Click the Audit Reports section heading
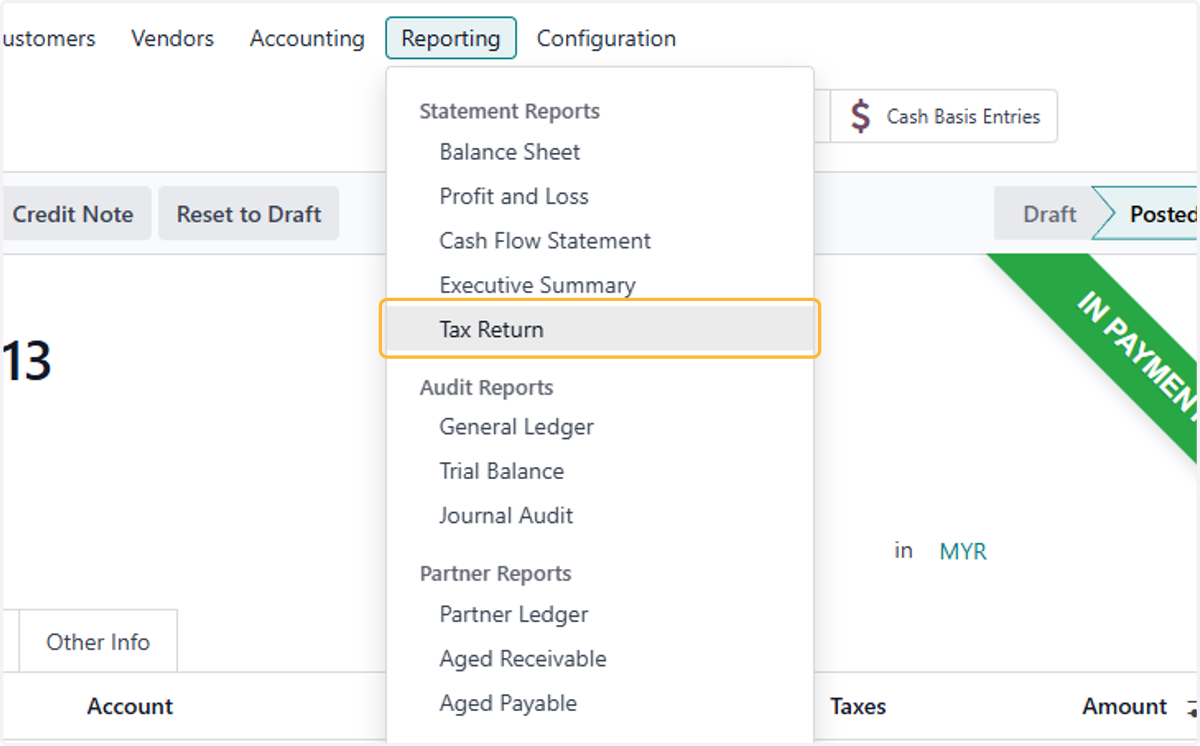 pos(487,387)
